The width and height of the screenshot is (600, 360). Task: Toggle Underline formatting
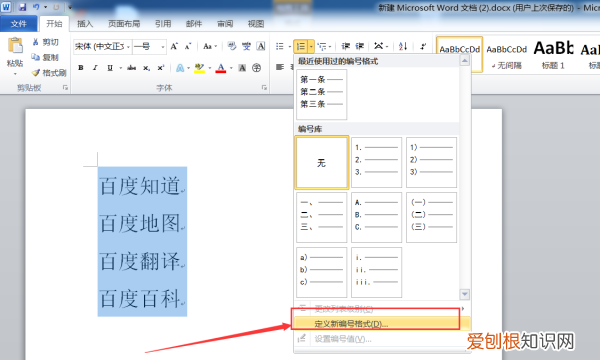[110, 68]
